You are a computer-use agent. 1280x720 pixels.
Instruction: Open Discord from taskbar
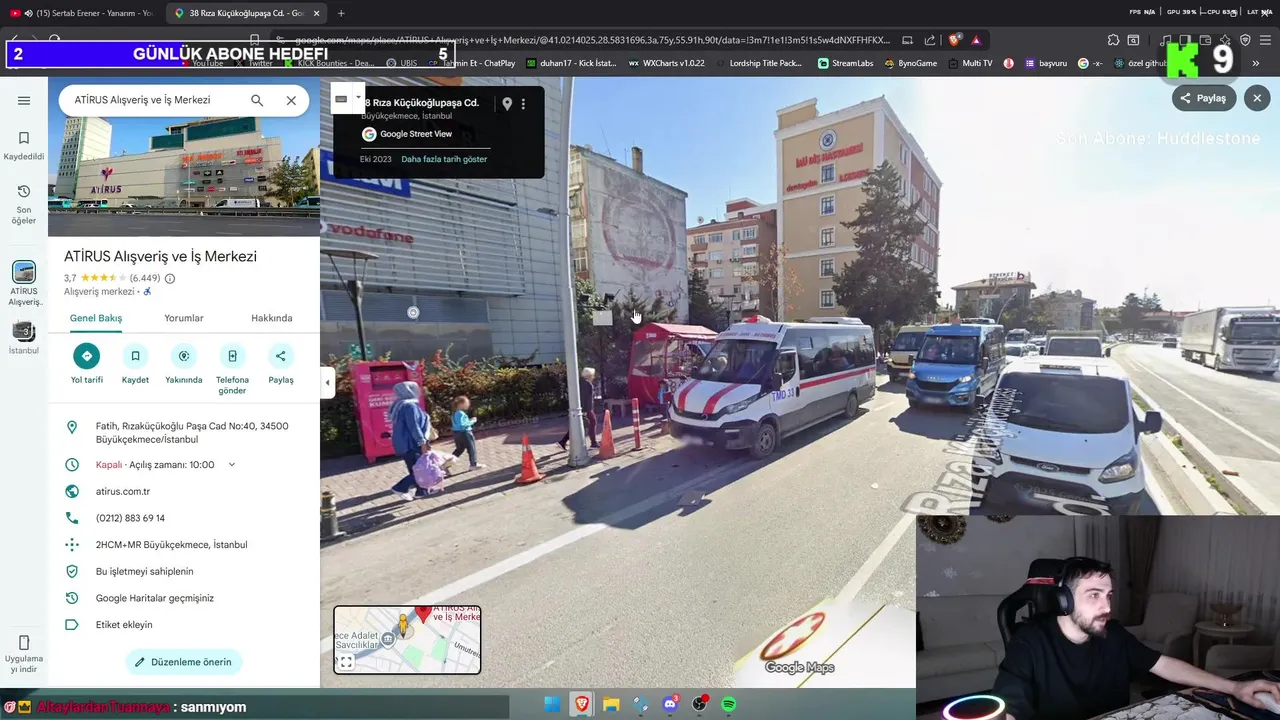[670, 705]
